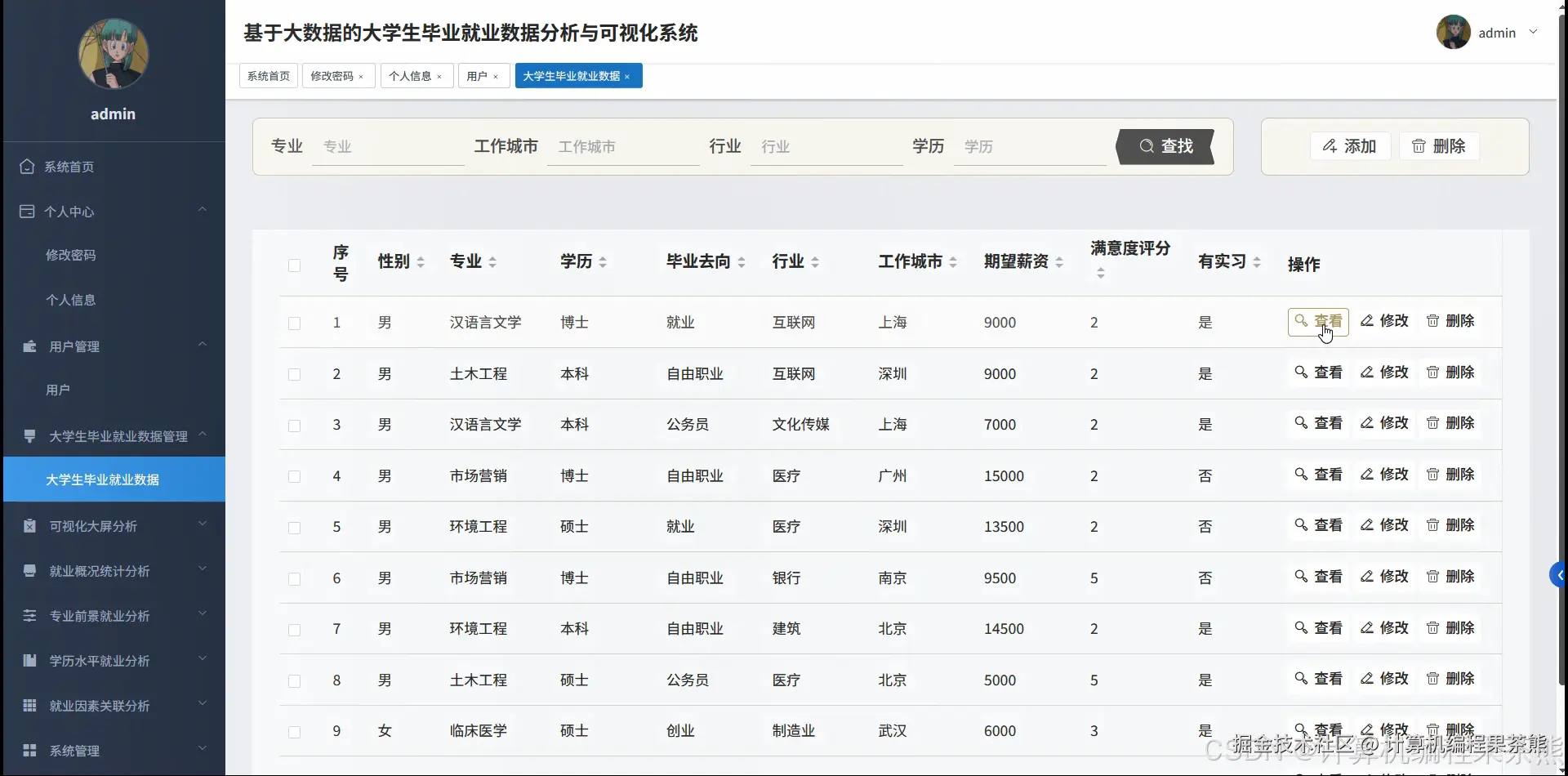Click the 系统管理 sidebar icon
This screenshot has height=776, width=1568.
pyautogui.click(x=29, y=751)
